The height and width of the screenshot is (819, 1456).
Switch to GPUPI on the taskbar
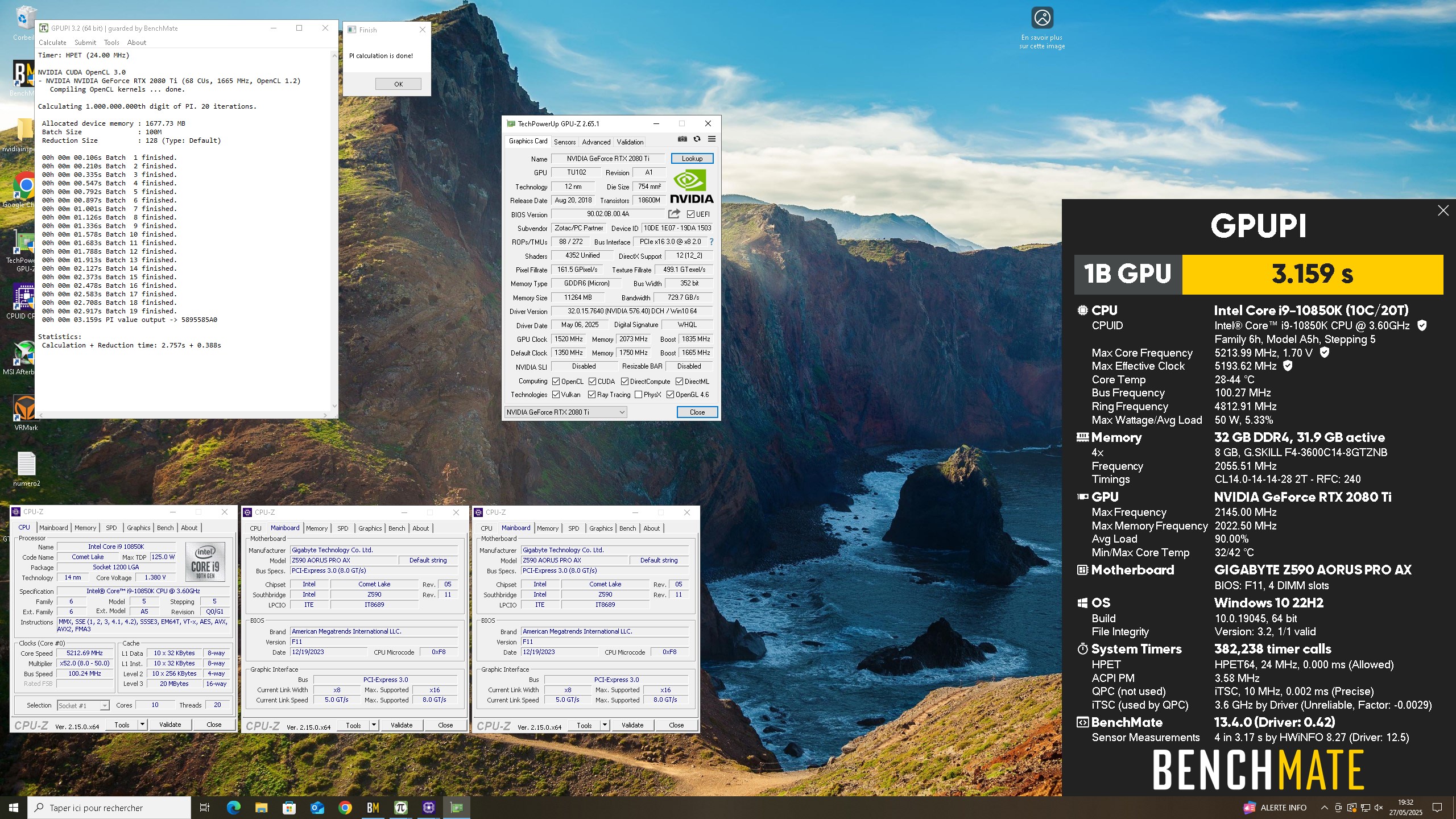(x=400, y=808)
